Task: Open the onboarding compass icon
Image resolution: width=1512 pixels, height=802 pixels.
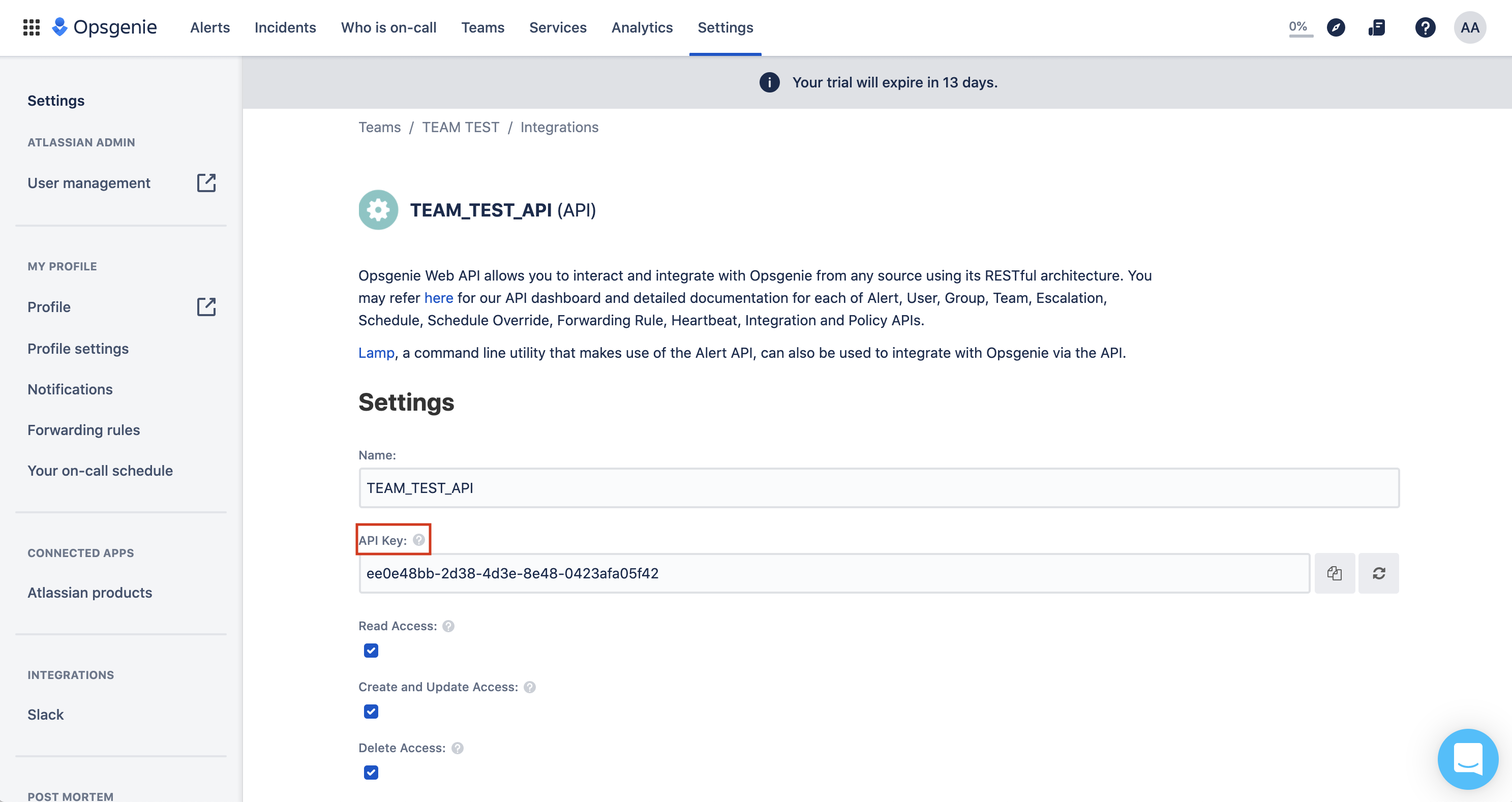Action: [x=1337, y=27]
